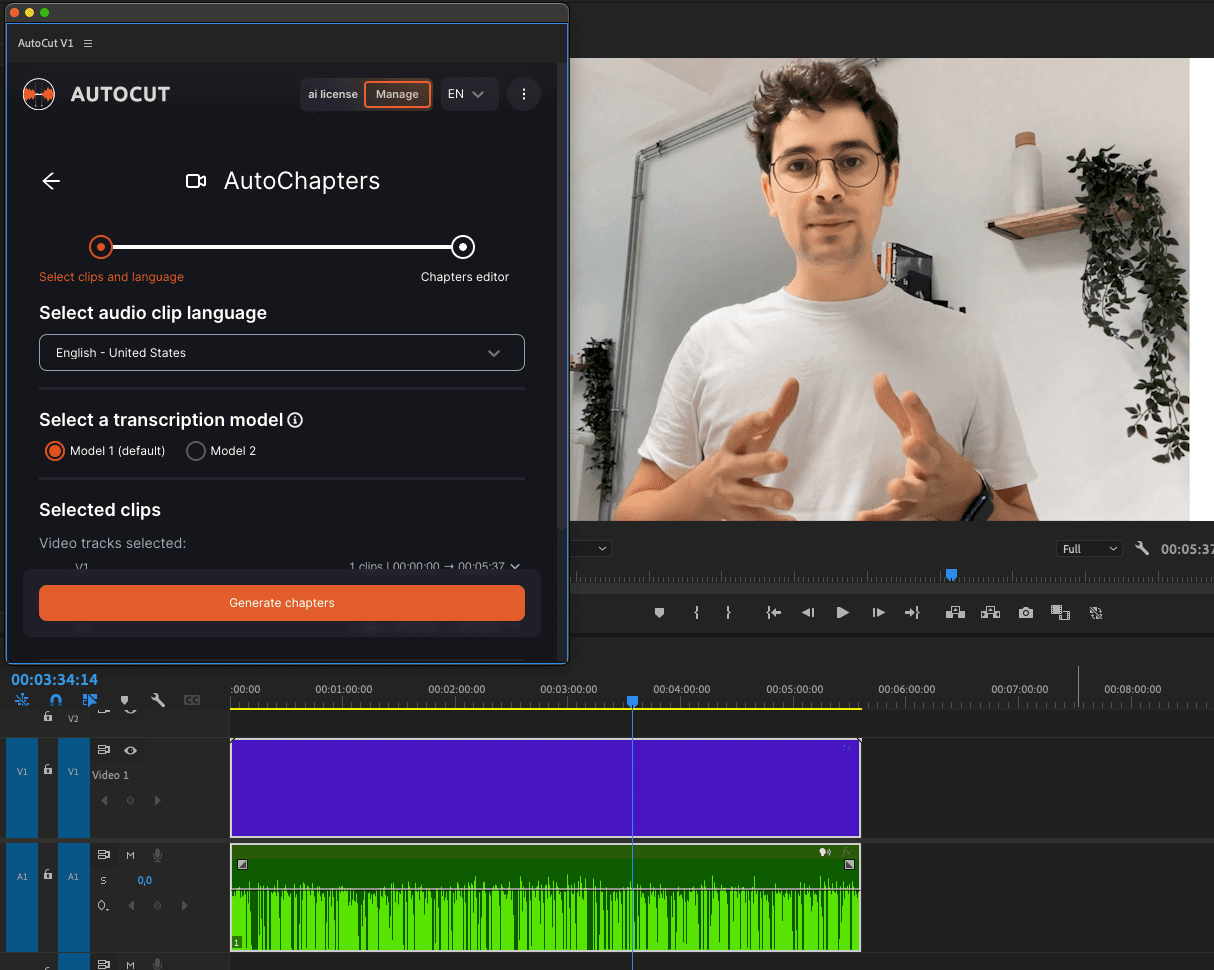1214x970 pixels.
Task: Click the ai license label
Action: tap(333, 94)
